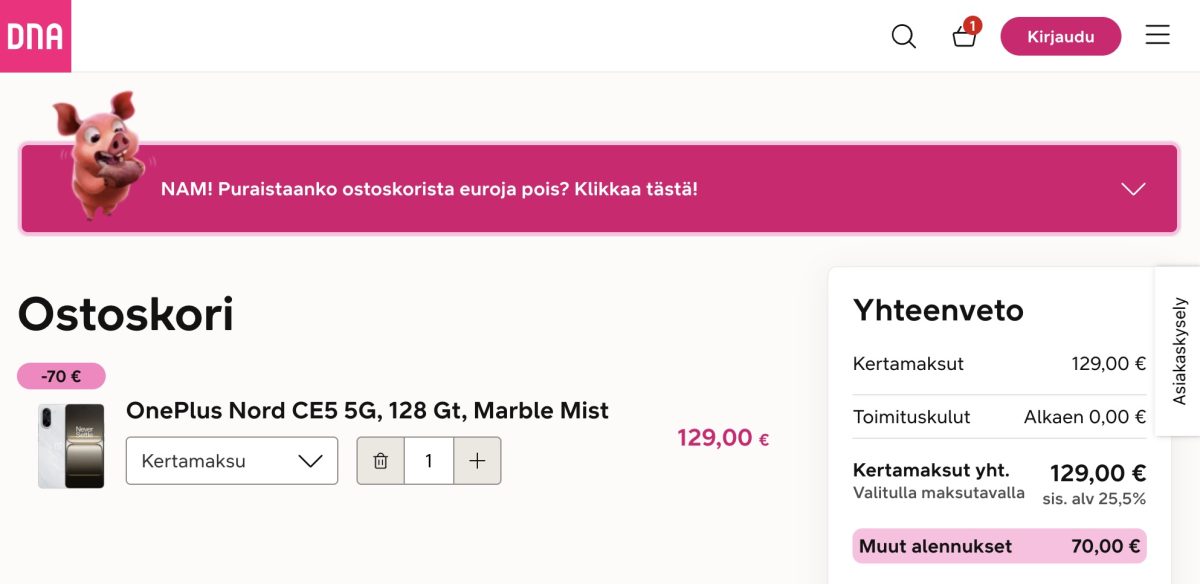The height and width of the screenshot is (584, 1200).
Task: Click the OnePlus phone thumbnail
Action: click(x=70, y=443)
